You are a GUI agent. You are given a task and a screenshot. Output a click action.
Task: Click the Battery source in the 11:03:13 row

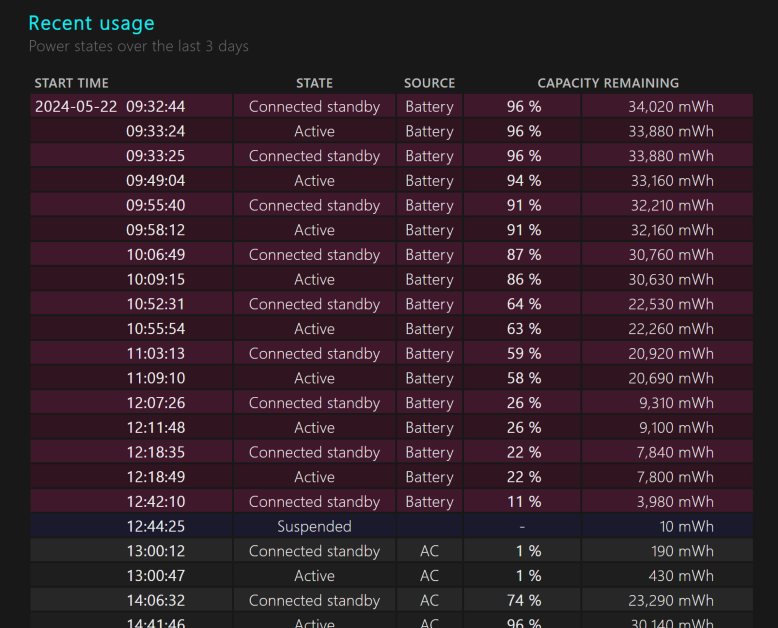[x=429, y=354]
